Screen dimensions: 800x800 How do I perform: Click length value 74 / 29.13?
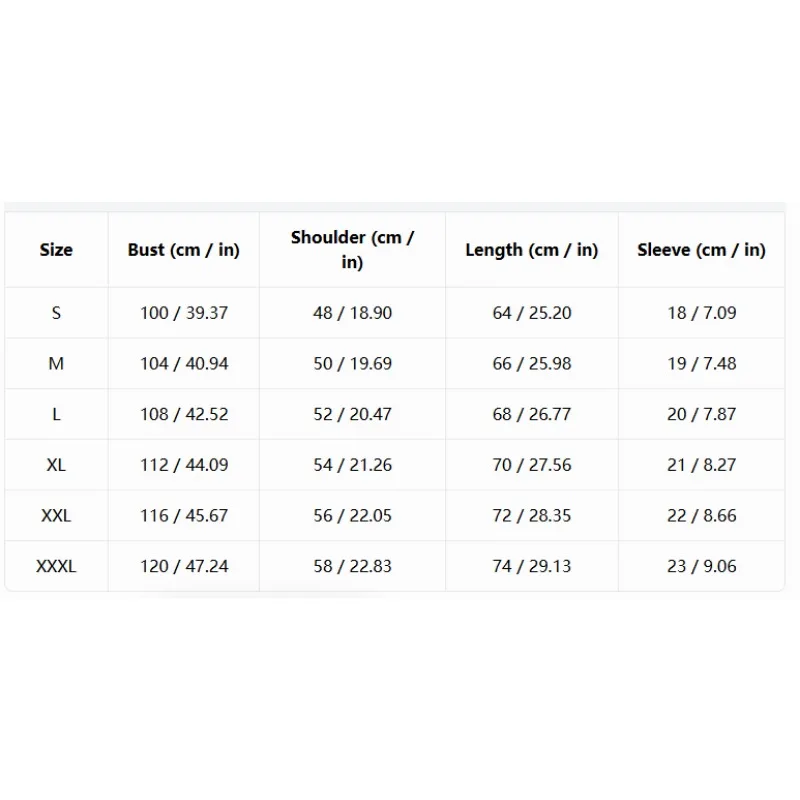[532, 566]
